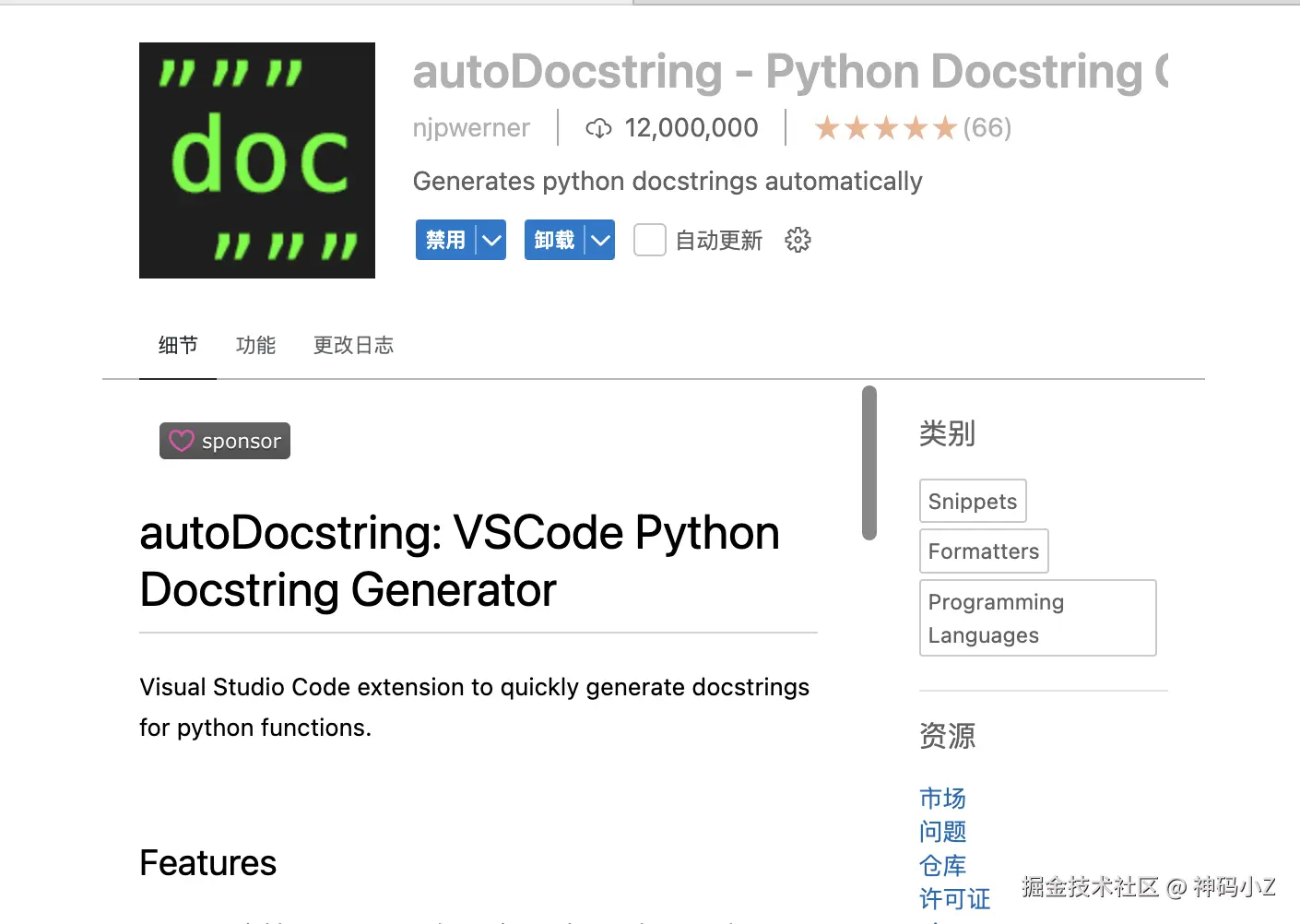Image resolution: width=1300 pixels, height=924 pixels.
Task: Click the details pane vertical scrollbar
Action: pos(869,463)
